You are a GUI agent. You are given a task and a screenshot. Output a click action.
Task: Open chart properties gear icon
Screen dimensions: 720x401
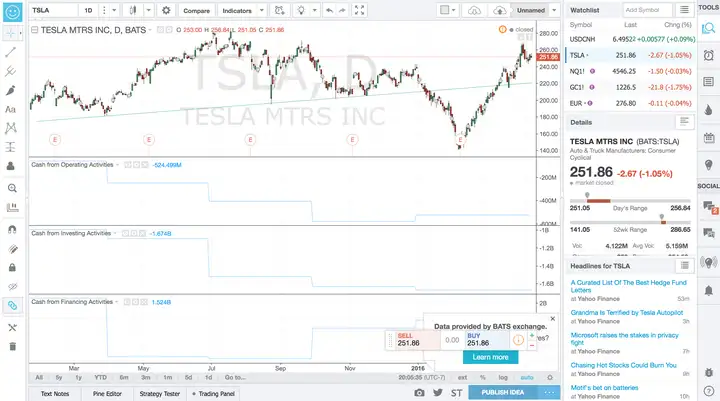tap(166, 10)
